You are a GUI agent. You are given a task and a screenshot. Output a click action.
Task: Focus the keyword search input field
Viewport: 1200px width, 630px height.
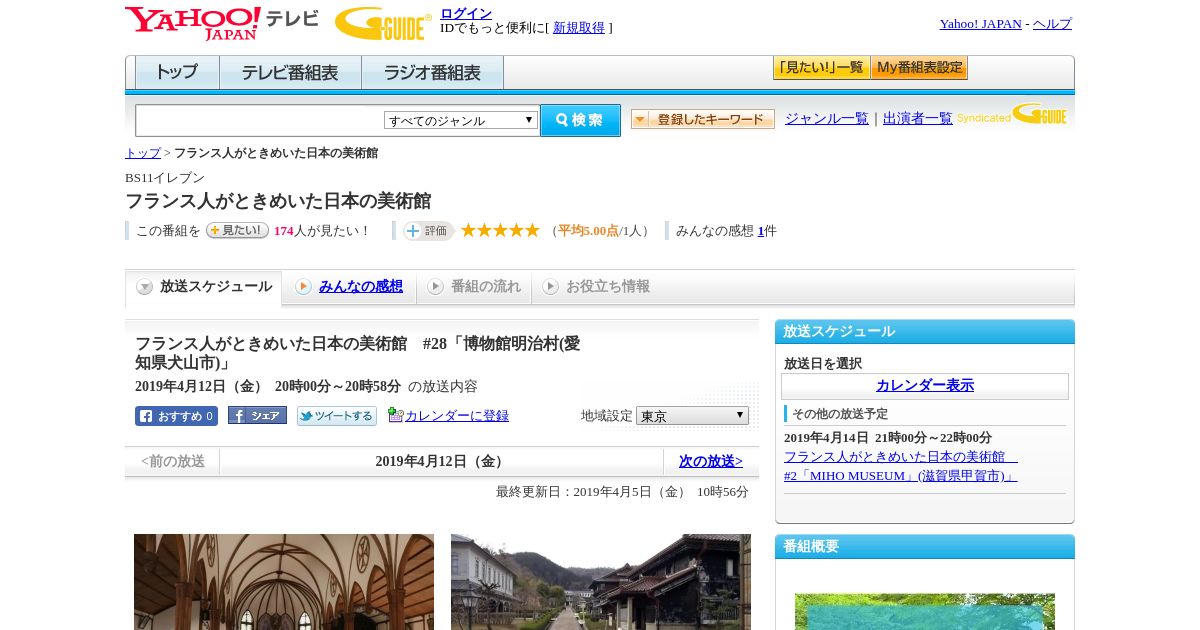[260, 120]
